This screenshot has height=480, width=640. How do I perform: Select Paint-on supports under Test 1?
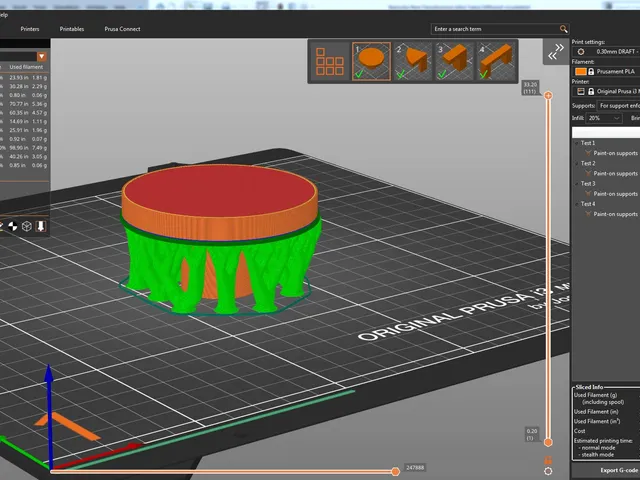[x=616, y=153]
